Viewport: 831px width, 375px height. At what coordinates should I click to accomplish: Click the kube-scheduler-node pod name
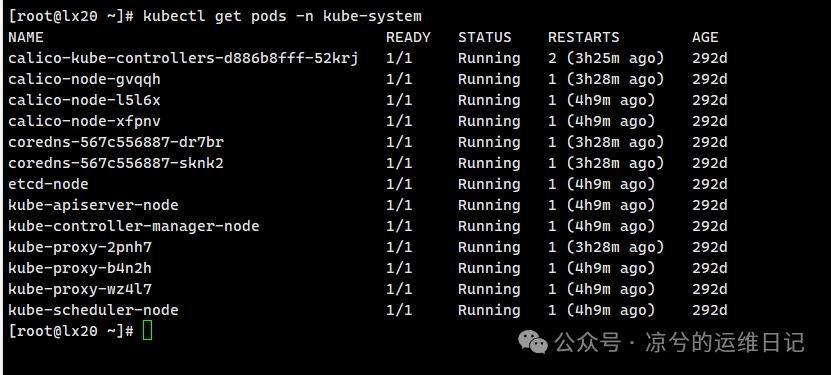(93, 310)
